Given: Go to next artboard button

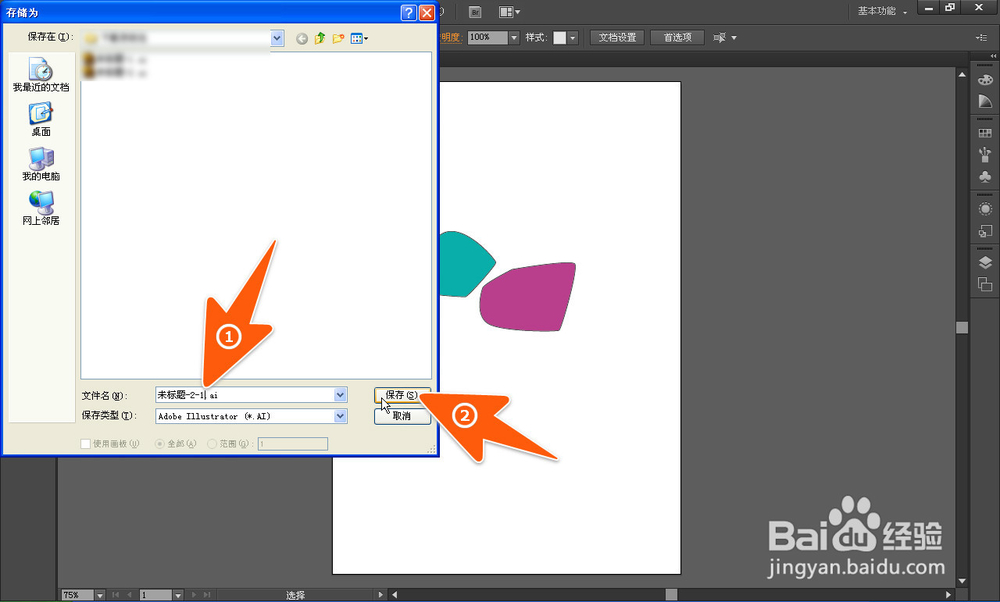Looking at the screenshot, I should click(193, 595).
